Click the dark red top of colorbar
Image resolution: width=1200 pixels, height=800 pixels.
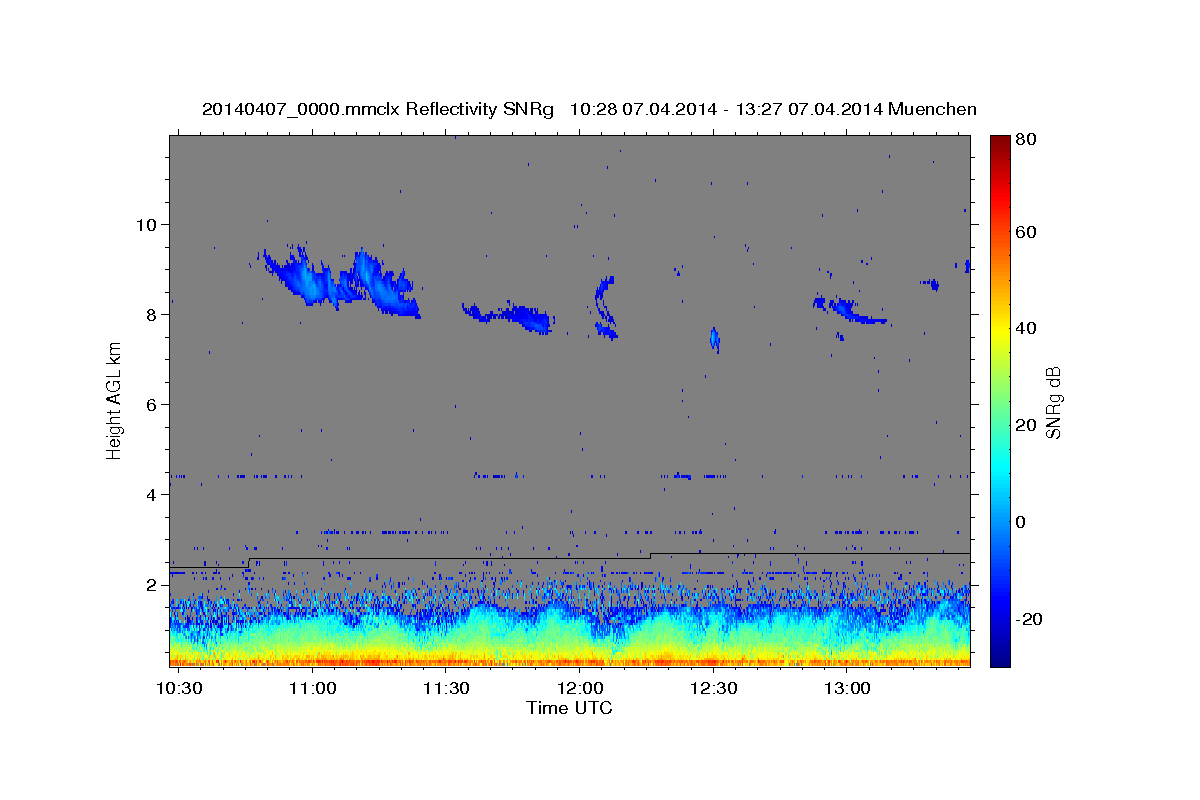click(999, 142)
